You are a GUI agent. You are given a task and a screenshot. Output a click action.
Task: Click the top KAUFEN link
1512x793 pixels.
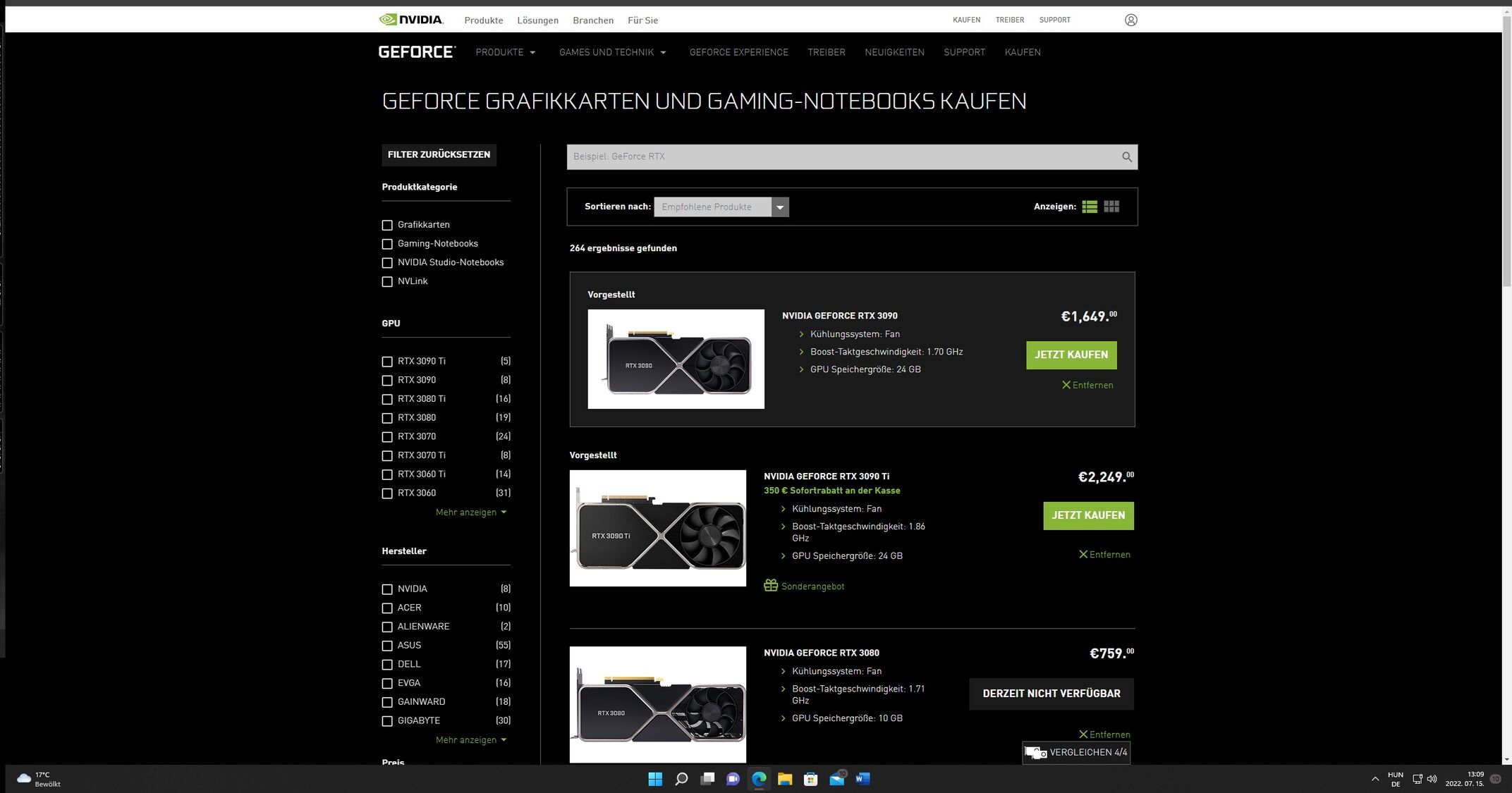pyautogui.click(x=966, y=20)
